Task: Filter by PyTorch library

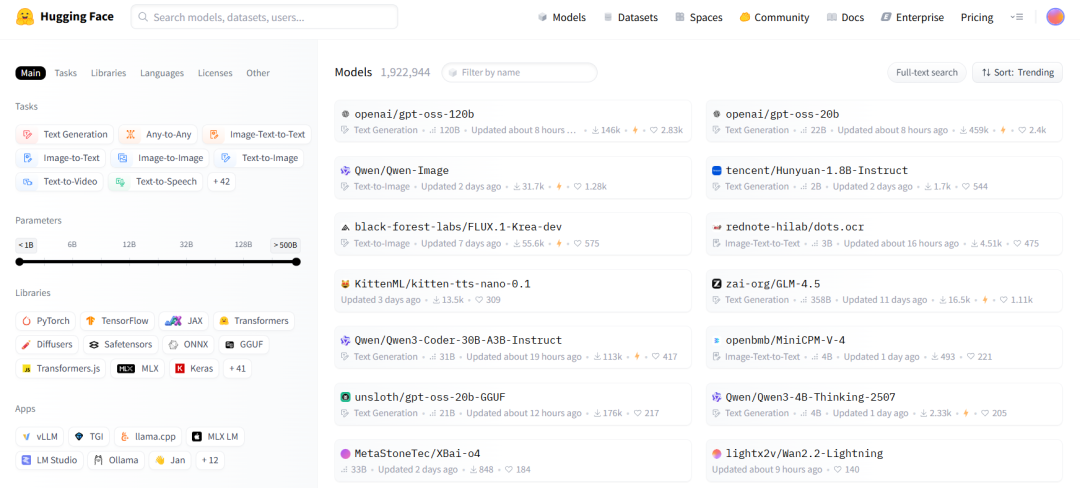Action: [45, 321]
